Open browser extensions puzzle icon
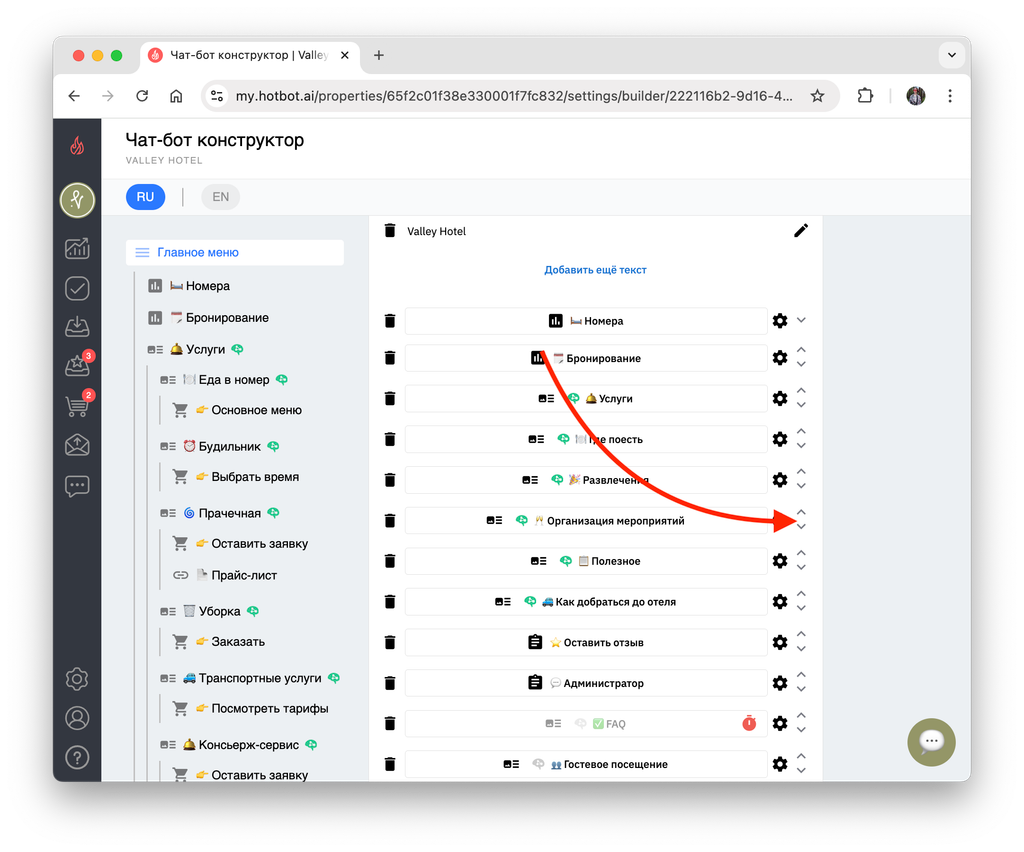Image resolution: width=1024 pixels, height=852 pixels. click(865, 96)
